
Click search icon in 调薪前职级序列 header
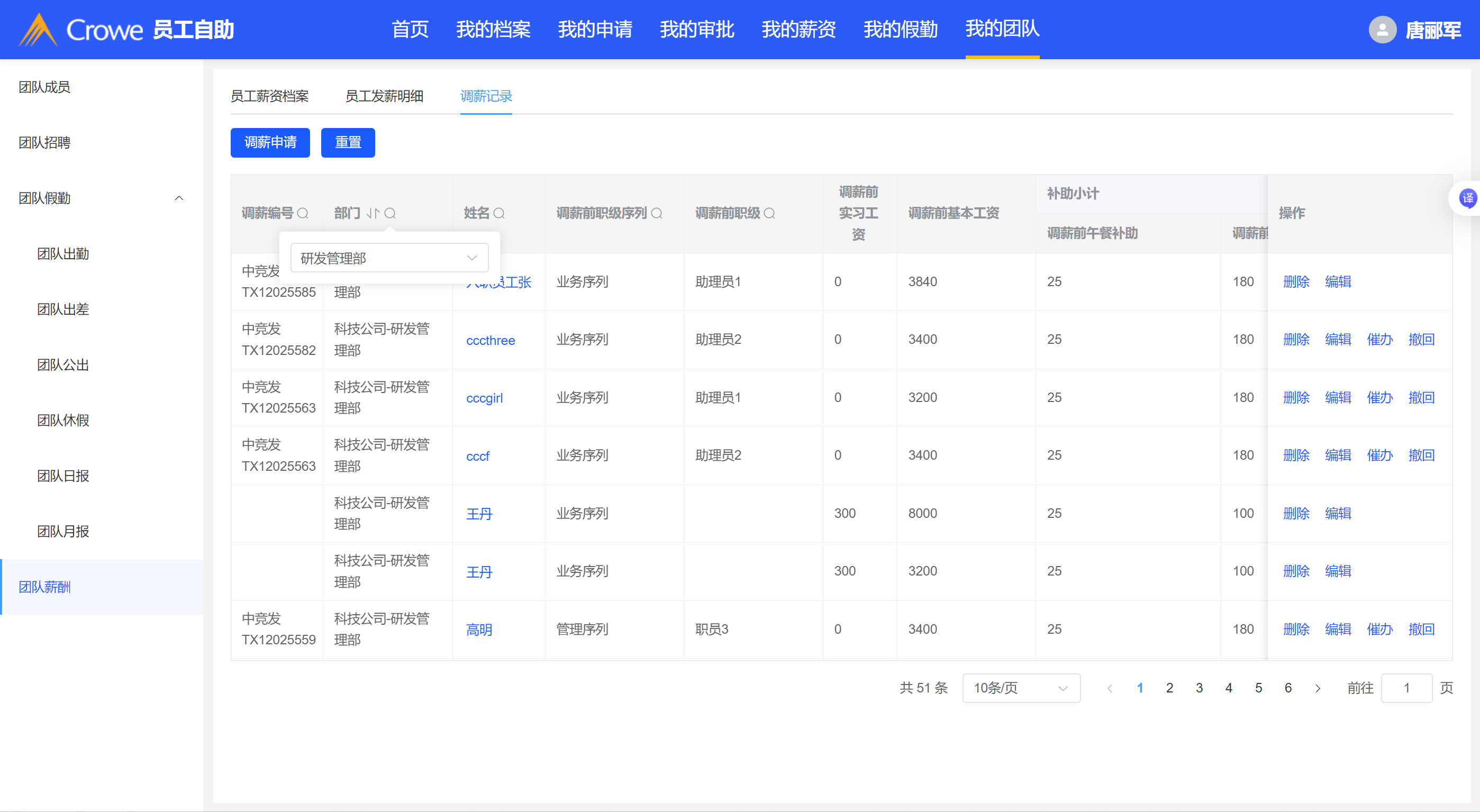pos(657,214)
